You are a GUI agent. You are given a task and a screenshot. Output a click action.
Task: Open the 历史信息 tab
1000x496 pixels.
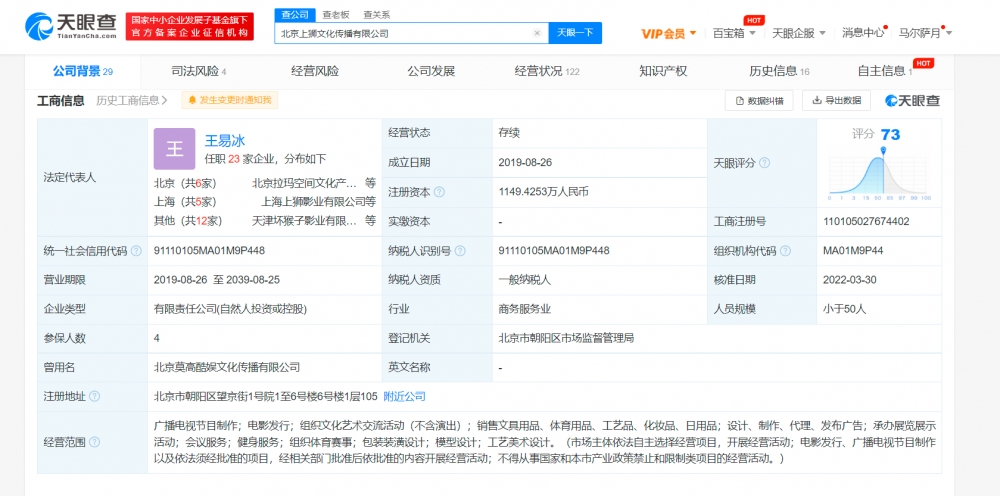(x=779, y=71)
